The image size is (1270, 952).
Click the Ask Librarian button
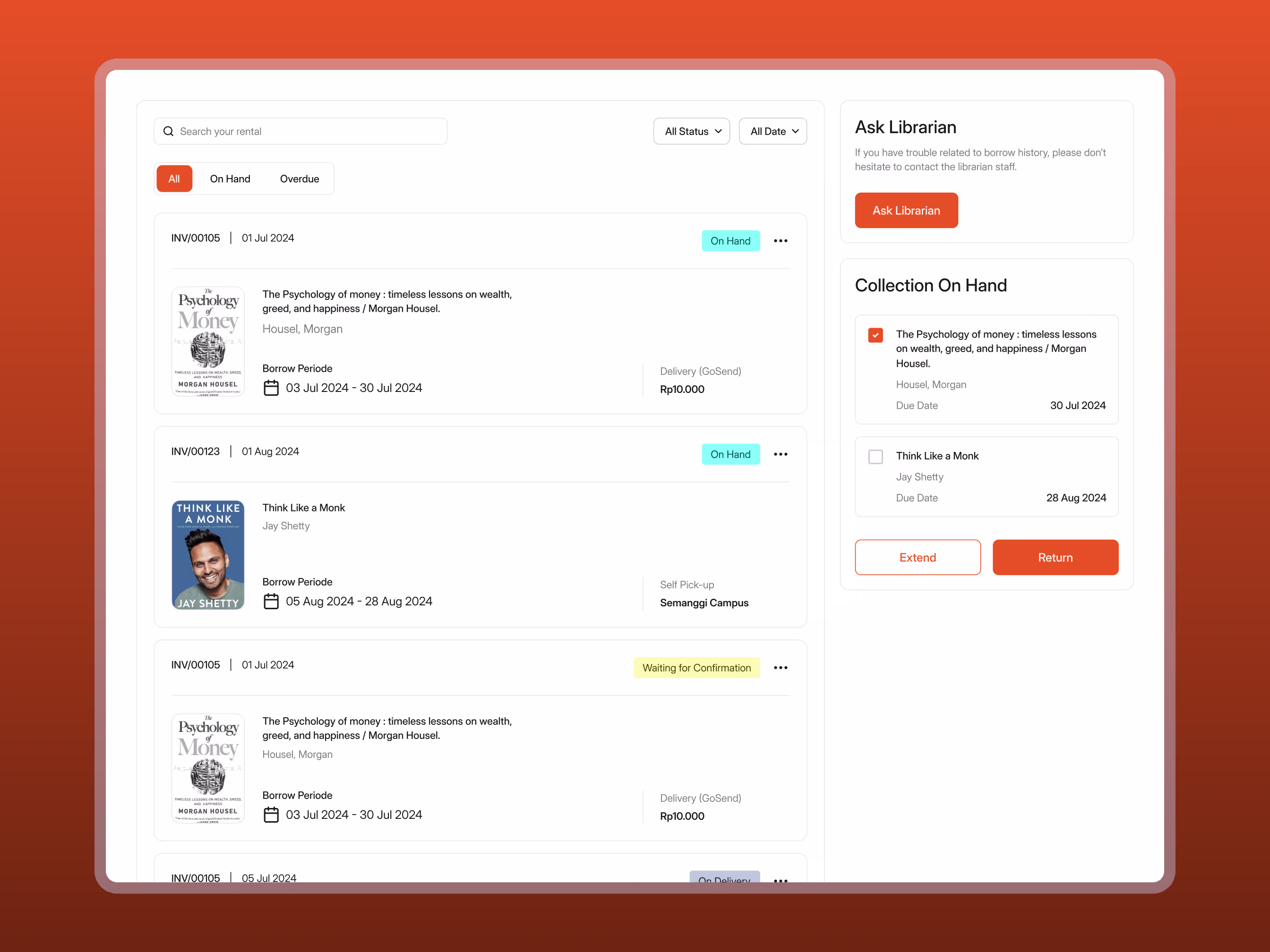coord(906,211)
